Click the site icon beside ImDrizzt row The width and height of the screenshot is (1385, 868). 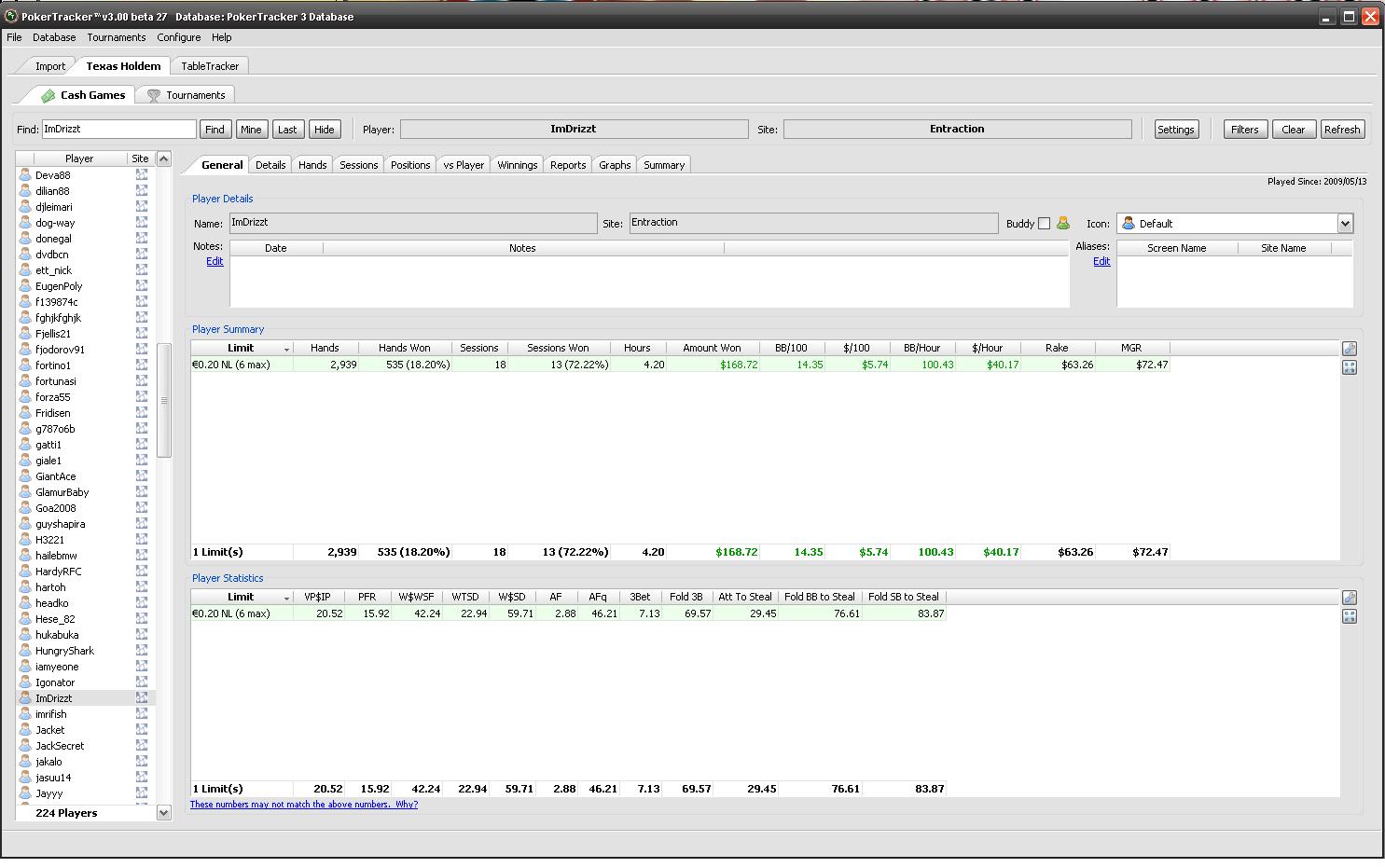(142, 697)
